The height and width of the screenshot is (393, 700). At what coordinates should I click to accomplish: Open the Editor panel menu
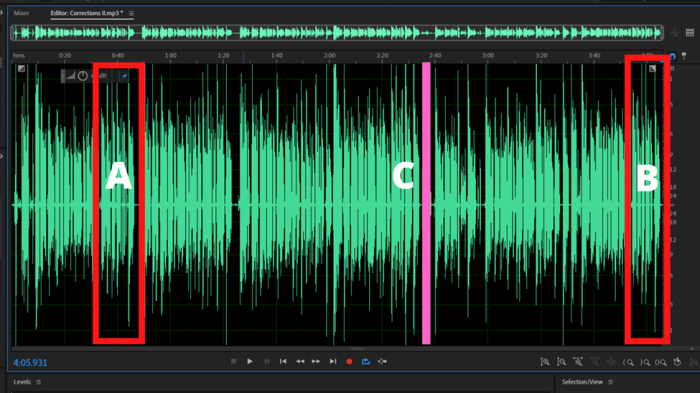pos(131,13)
